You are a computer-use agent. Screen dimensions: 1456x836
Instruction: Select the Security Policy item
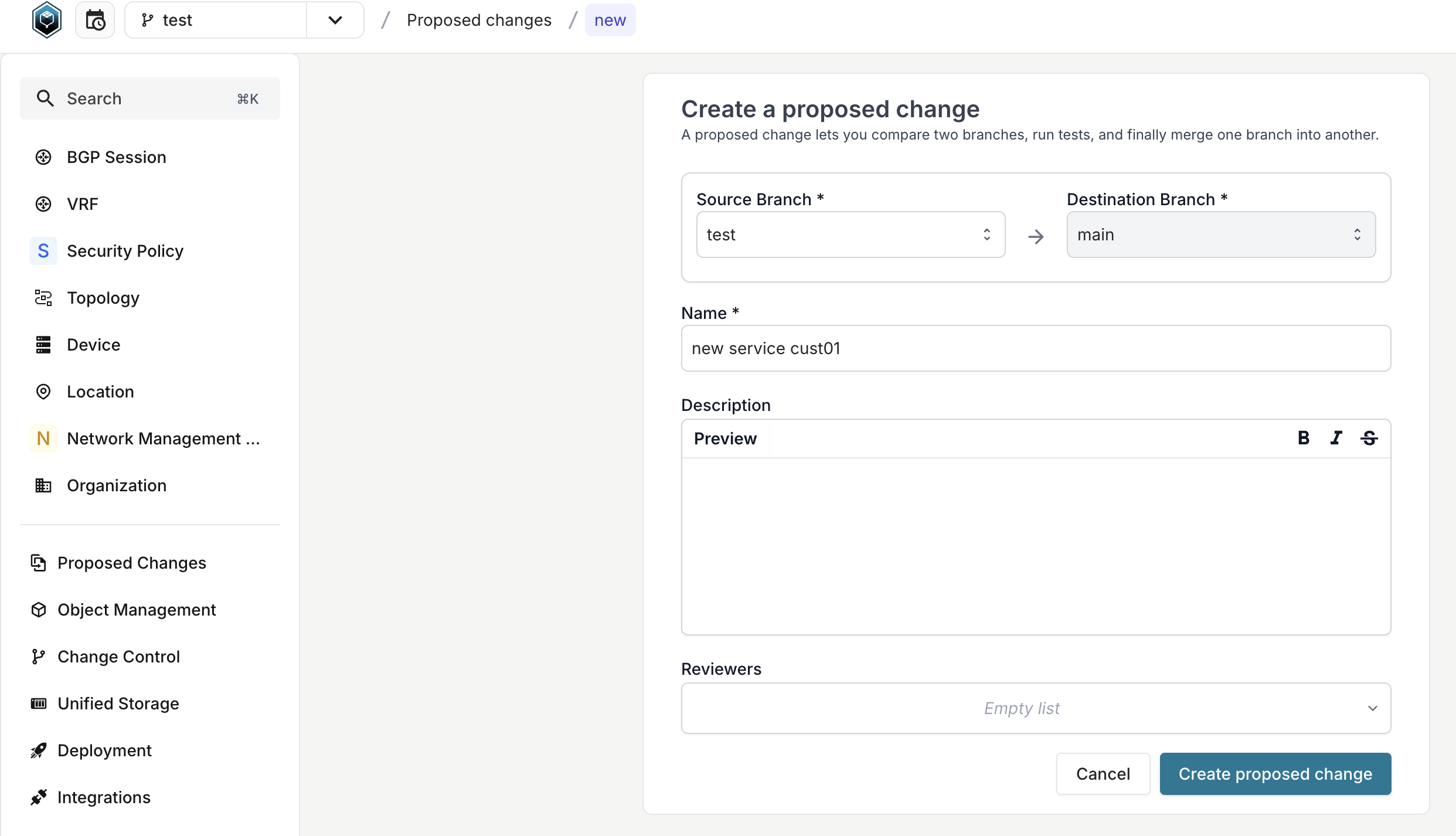124,250
